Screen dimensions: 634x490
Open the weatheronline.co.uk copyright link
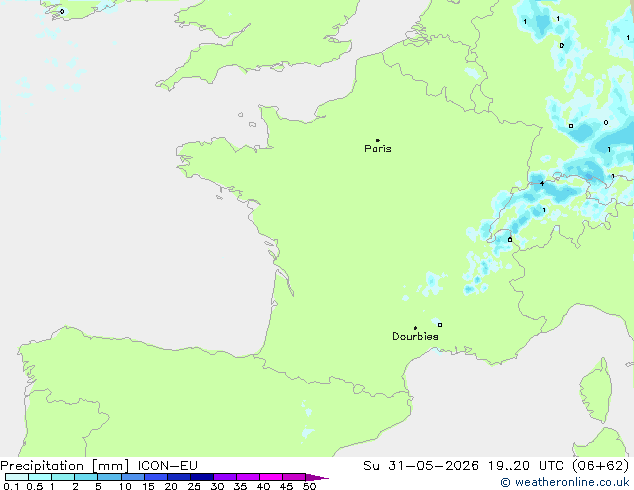(x=565, y=482)
